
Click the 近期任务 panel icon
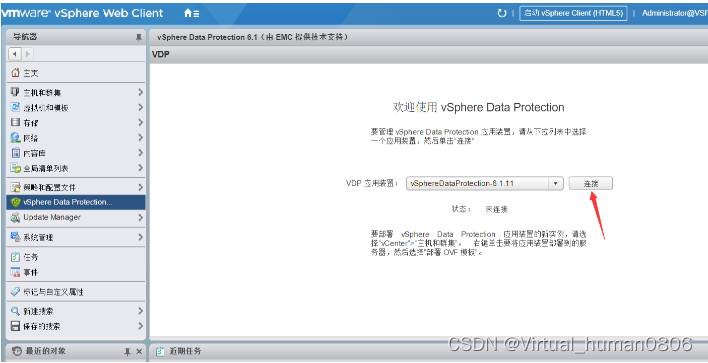coord(160,351)
